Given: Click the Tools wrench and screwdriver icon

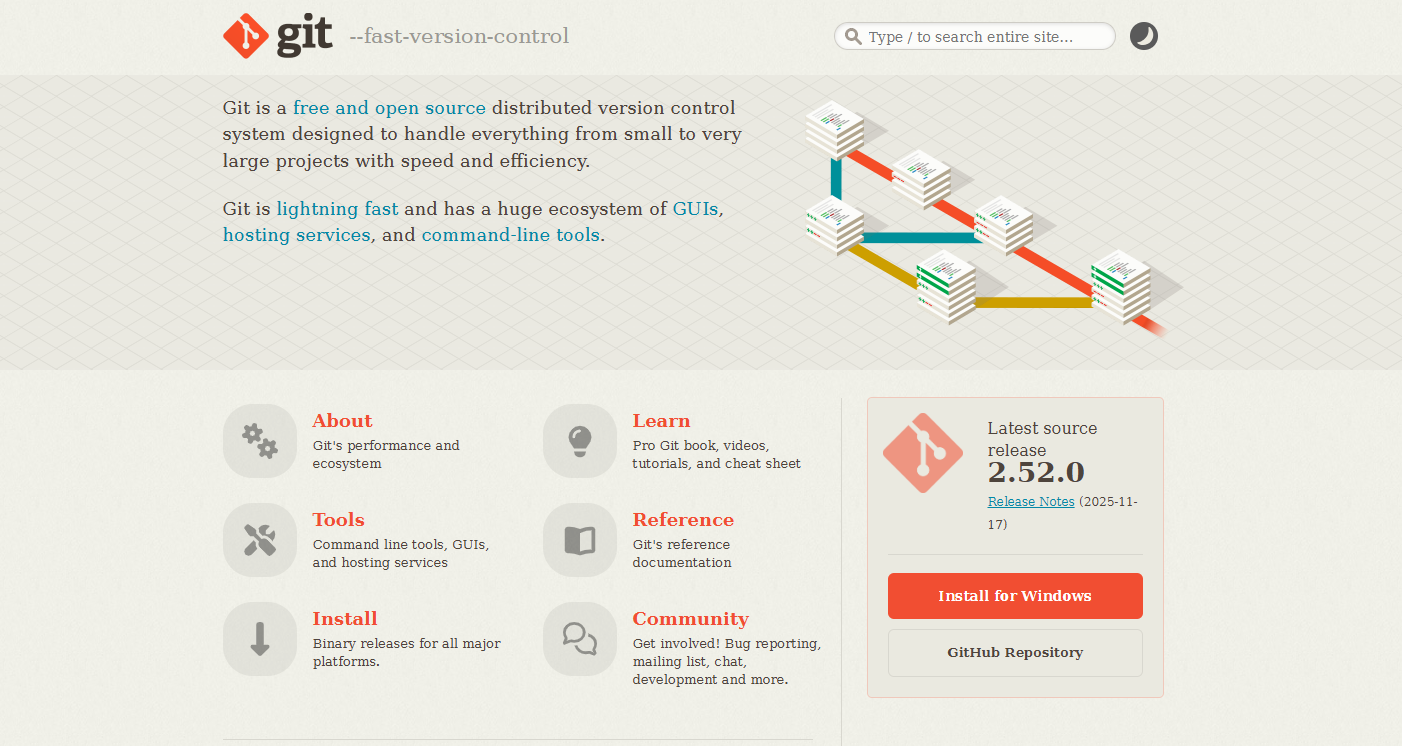Looking at the screenshot, I should tap(260, 540).
